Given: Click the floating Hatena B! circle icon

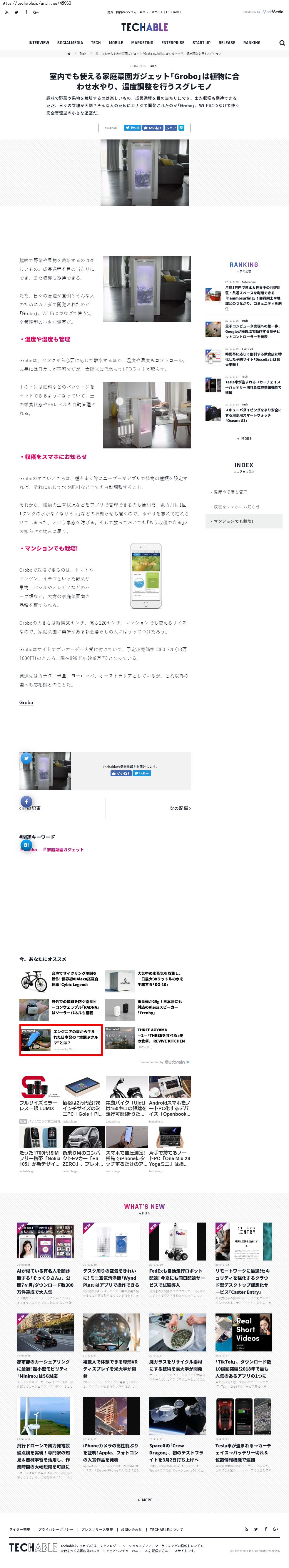Looking at the screenshot, I should tap(26, 845).
